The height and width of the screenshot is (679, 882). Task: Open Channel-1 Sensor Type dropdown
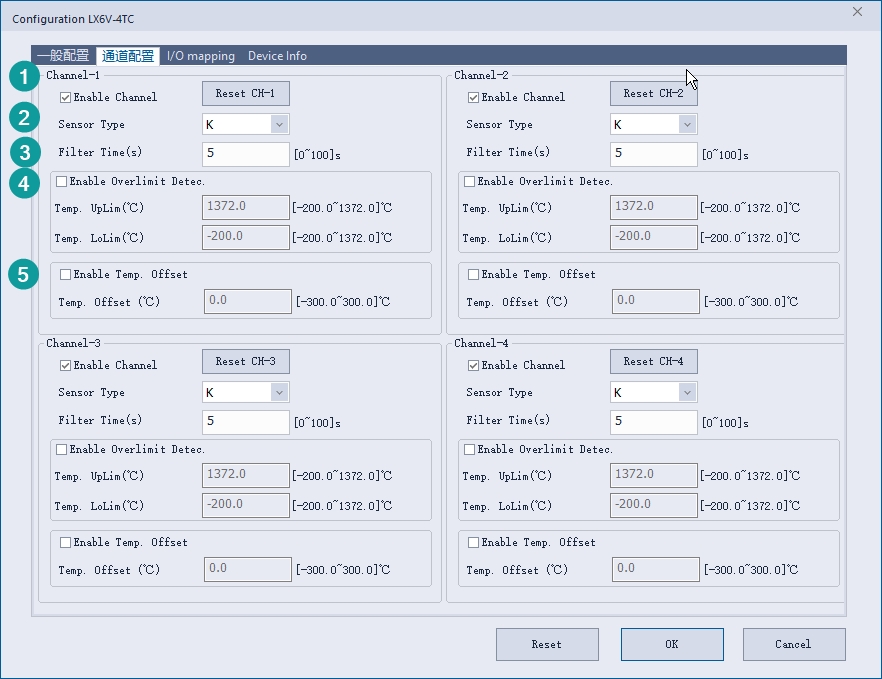(246, 124)
